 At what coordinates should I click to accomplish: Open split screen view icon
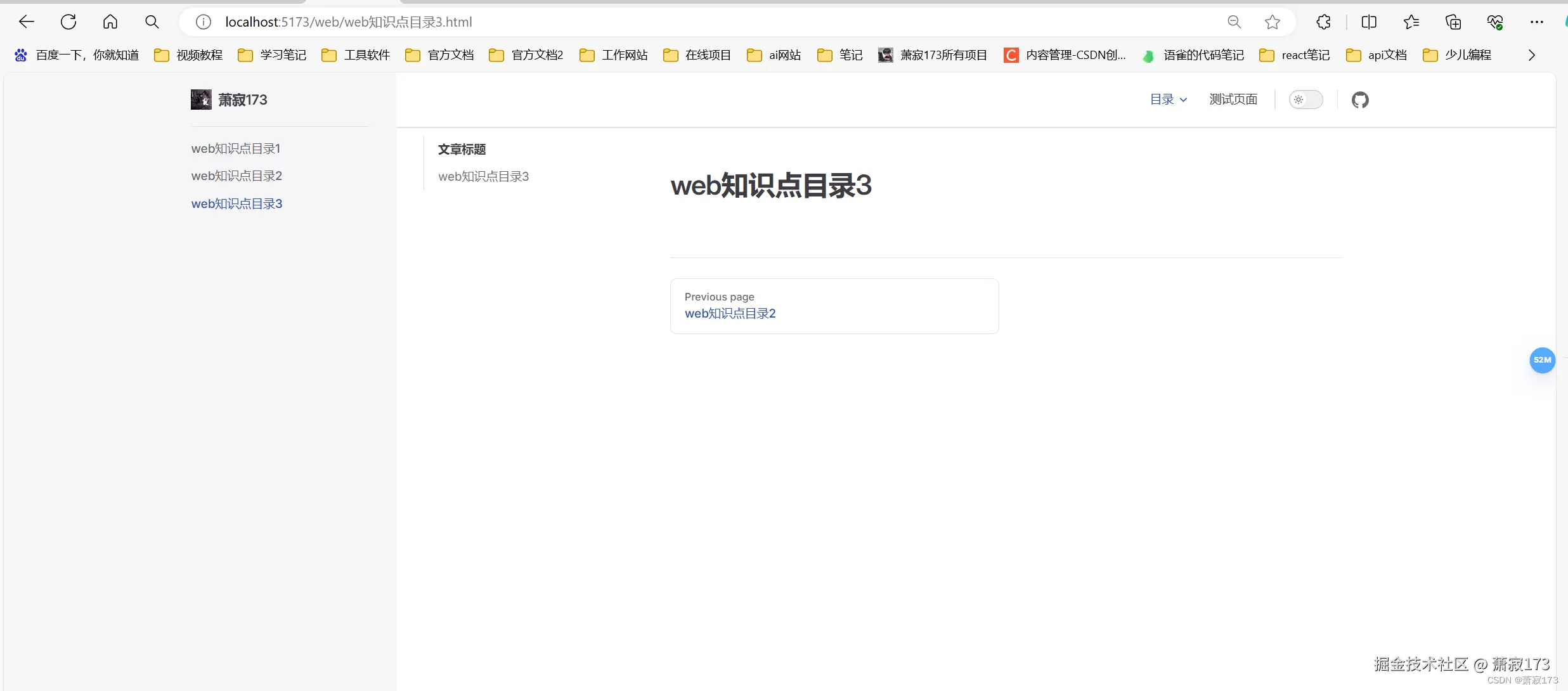pos(1369,22)
